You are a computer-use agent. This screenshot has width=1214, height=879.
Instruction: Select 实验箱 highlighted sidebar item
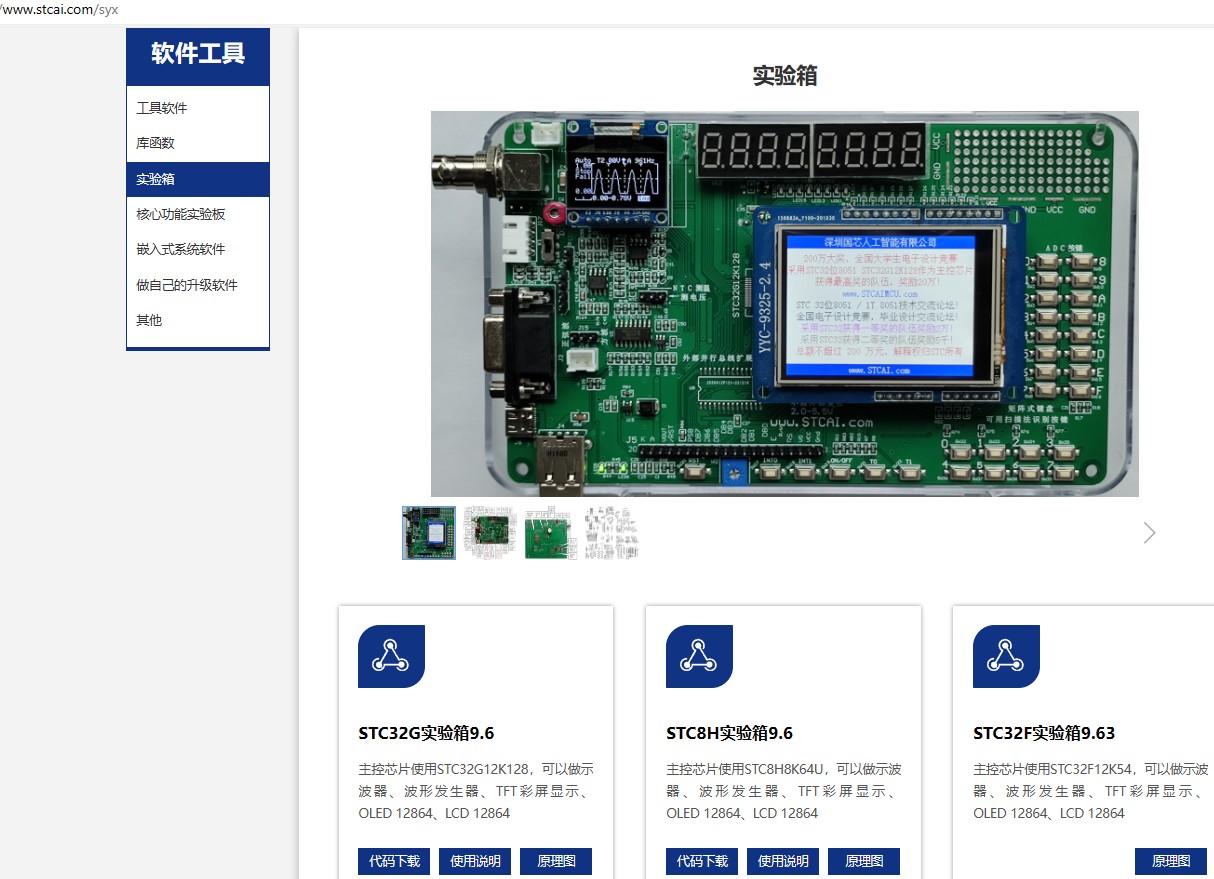click(198, 179)
